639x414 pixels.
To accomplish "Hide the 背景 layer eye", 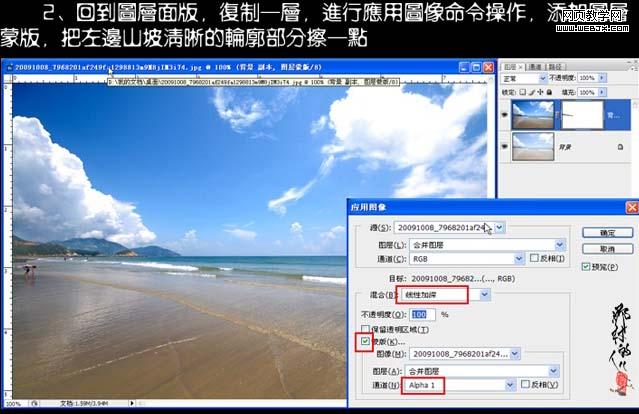I will (x=505, y=146).
